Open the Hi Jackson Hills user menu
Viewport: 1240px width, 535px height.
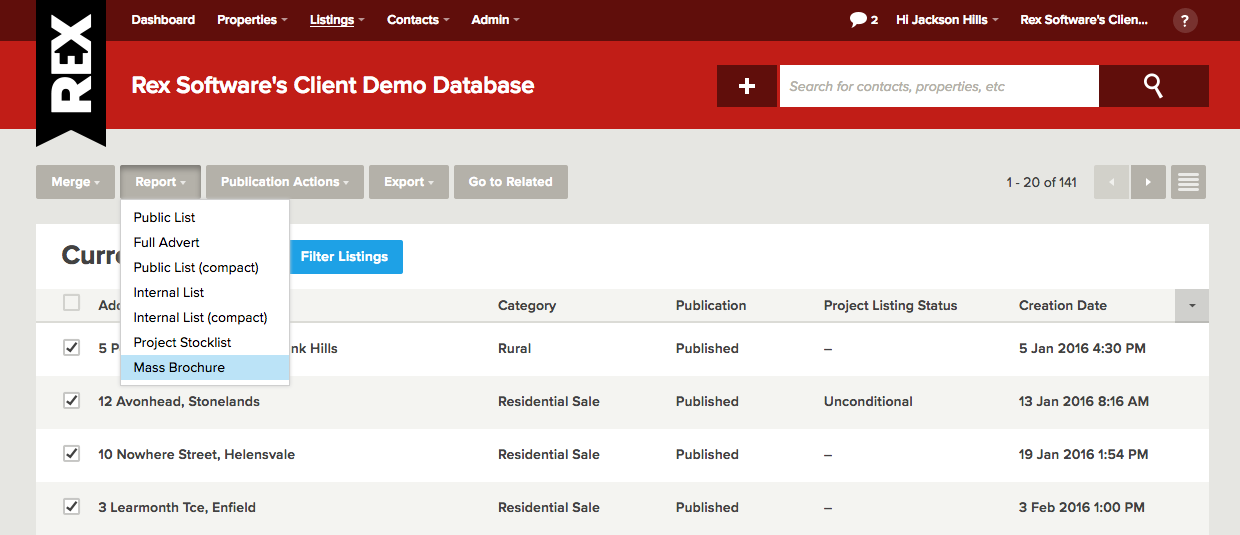pos(947,20)
